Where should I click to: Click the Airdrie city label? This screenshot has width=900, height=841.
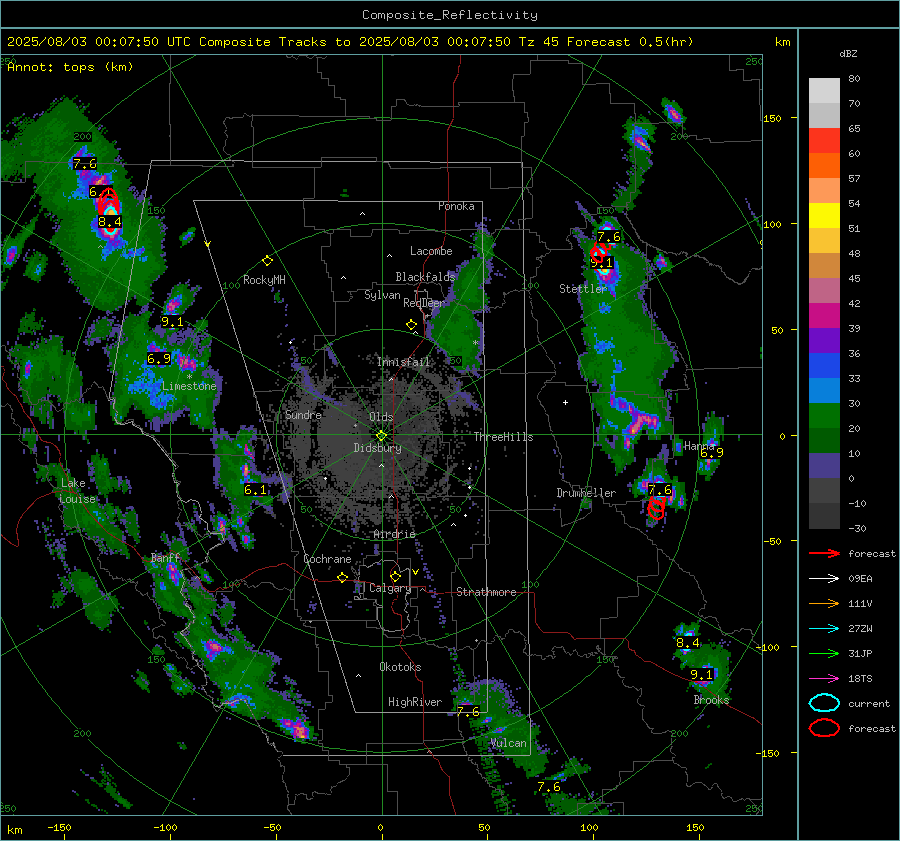[x=394, y=534]
